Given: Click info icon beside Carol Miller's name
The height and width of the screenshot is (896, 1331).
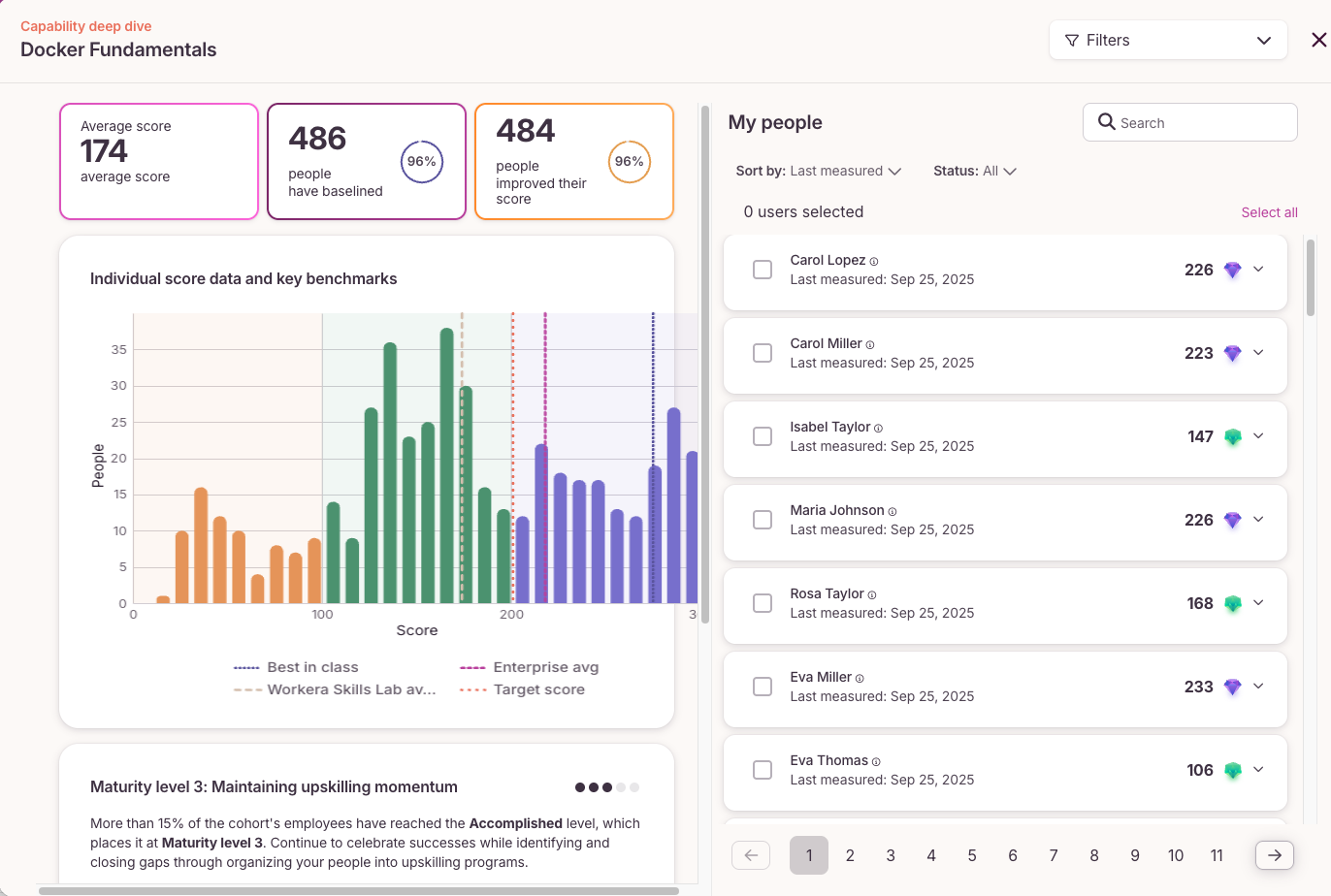Looking at the screenshot, I should [x=870, y=344].
